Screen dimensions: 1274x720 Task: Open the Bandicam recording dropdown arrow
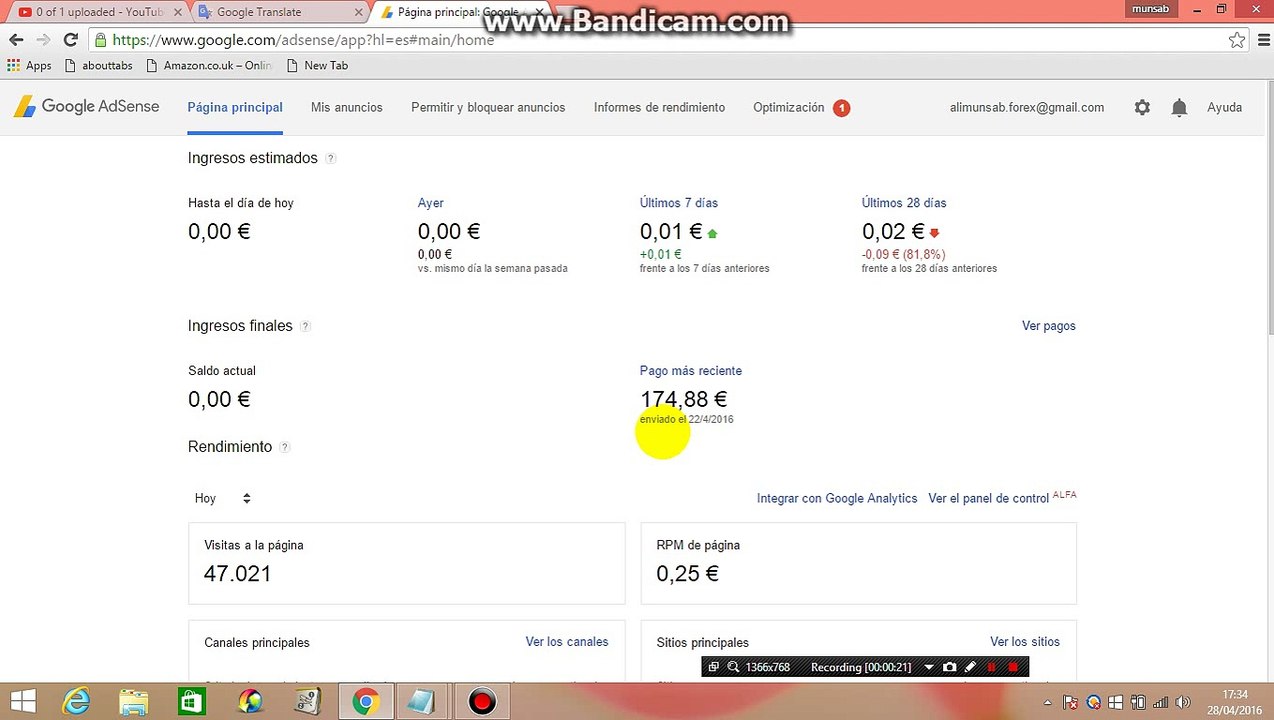click(x=929, y=667)
